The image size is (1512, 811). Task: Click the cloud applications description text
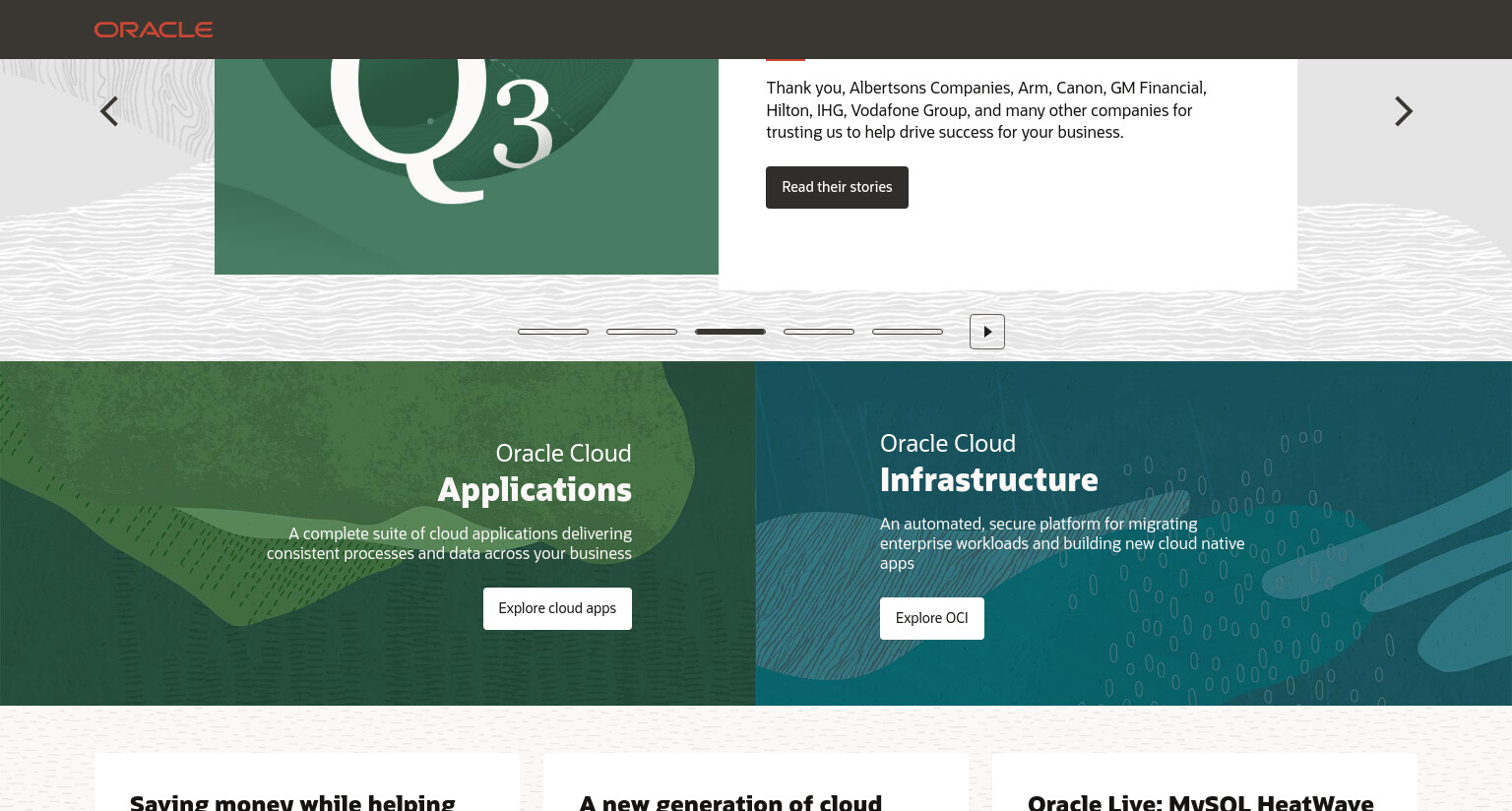coord(449,543)
